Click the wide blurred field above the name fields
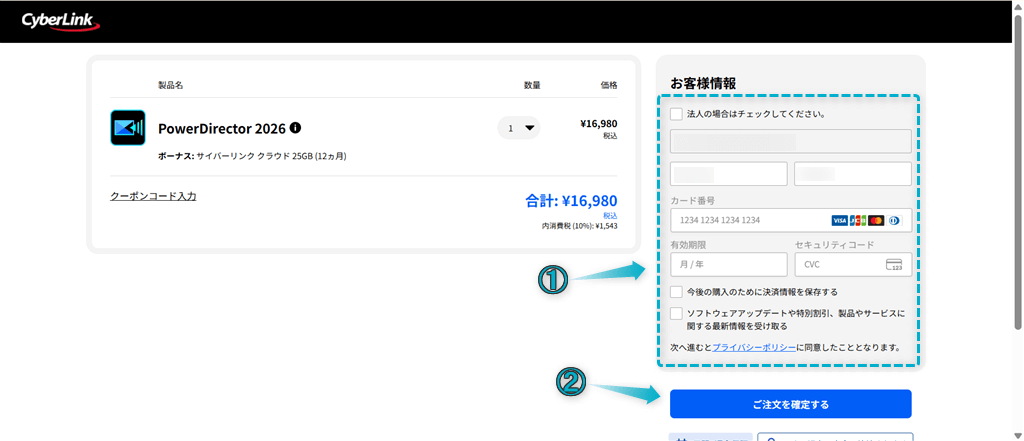 click(791, 141)
